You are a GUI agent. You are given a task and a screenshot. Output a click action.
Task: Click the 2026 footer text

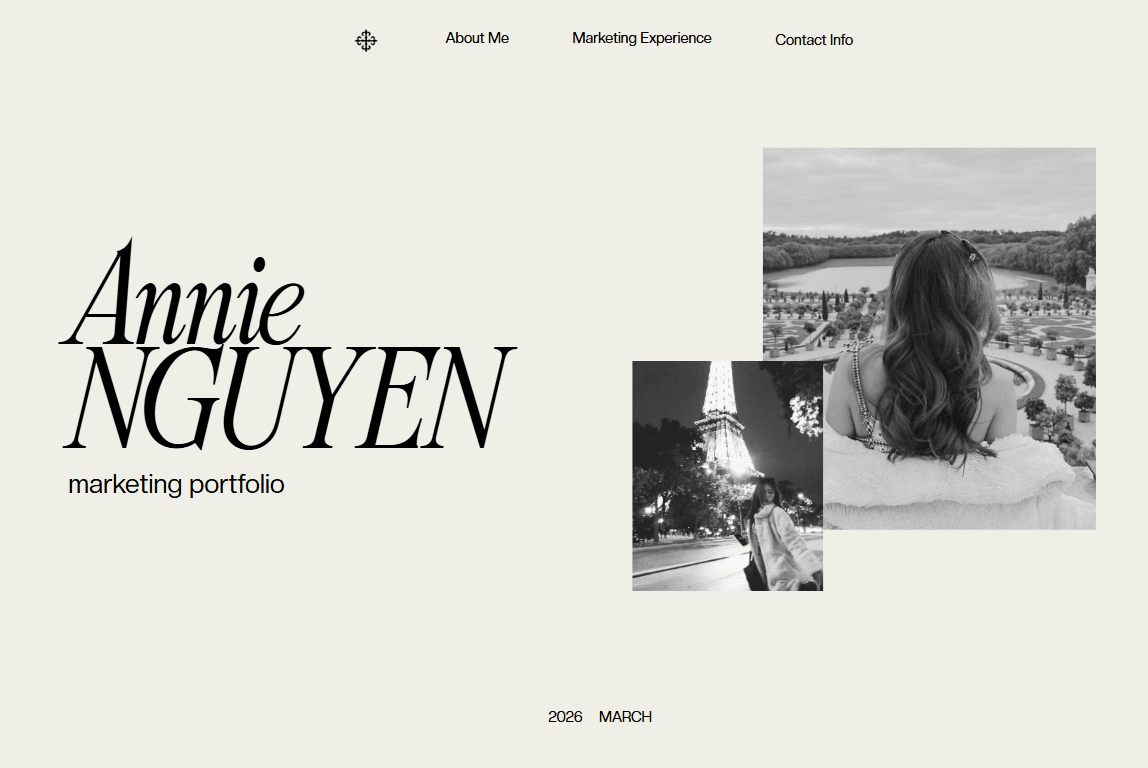coord(563,716)
